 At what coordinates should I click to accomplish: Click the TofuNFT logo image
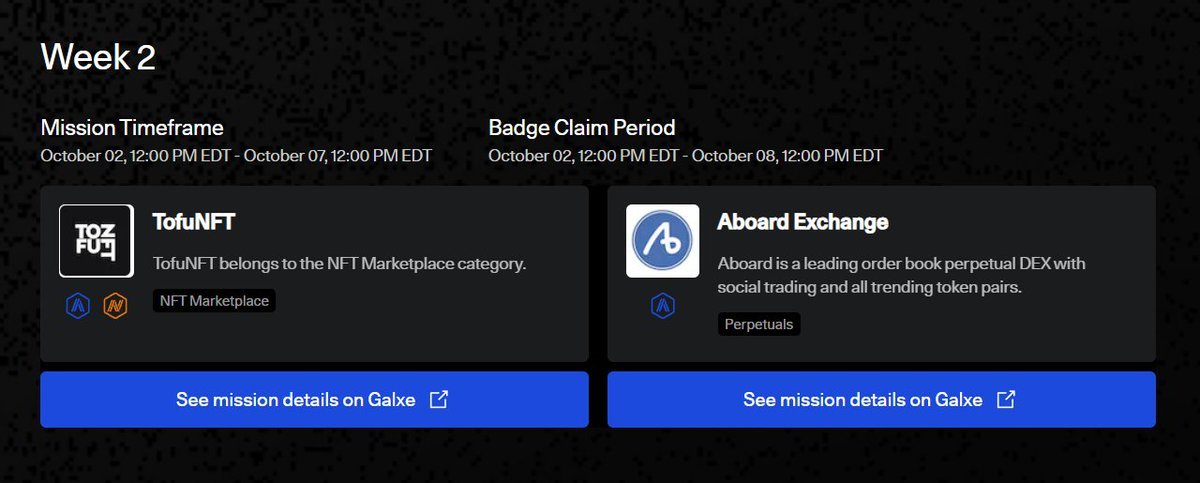[x=96, y=241]
